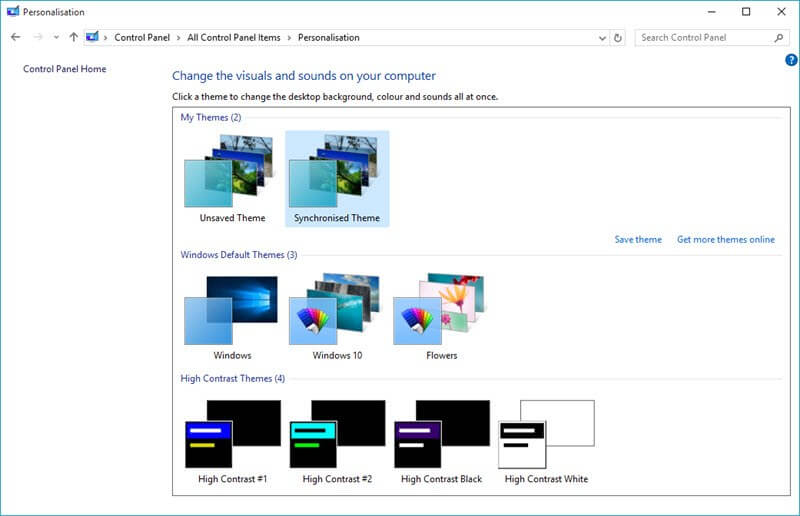
Task: Apply High Contrast #1 theme
Action: click(x=232, y=442)
